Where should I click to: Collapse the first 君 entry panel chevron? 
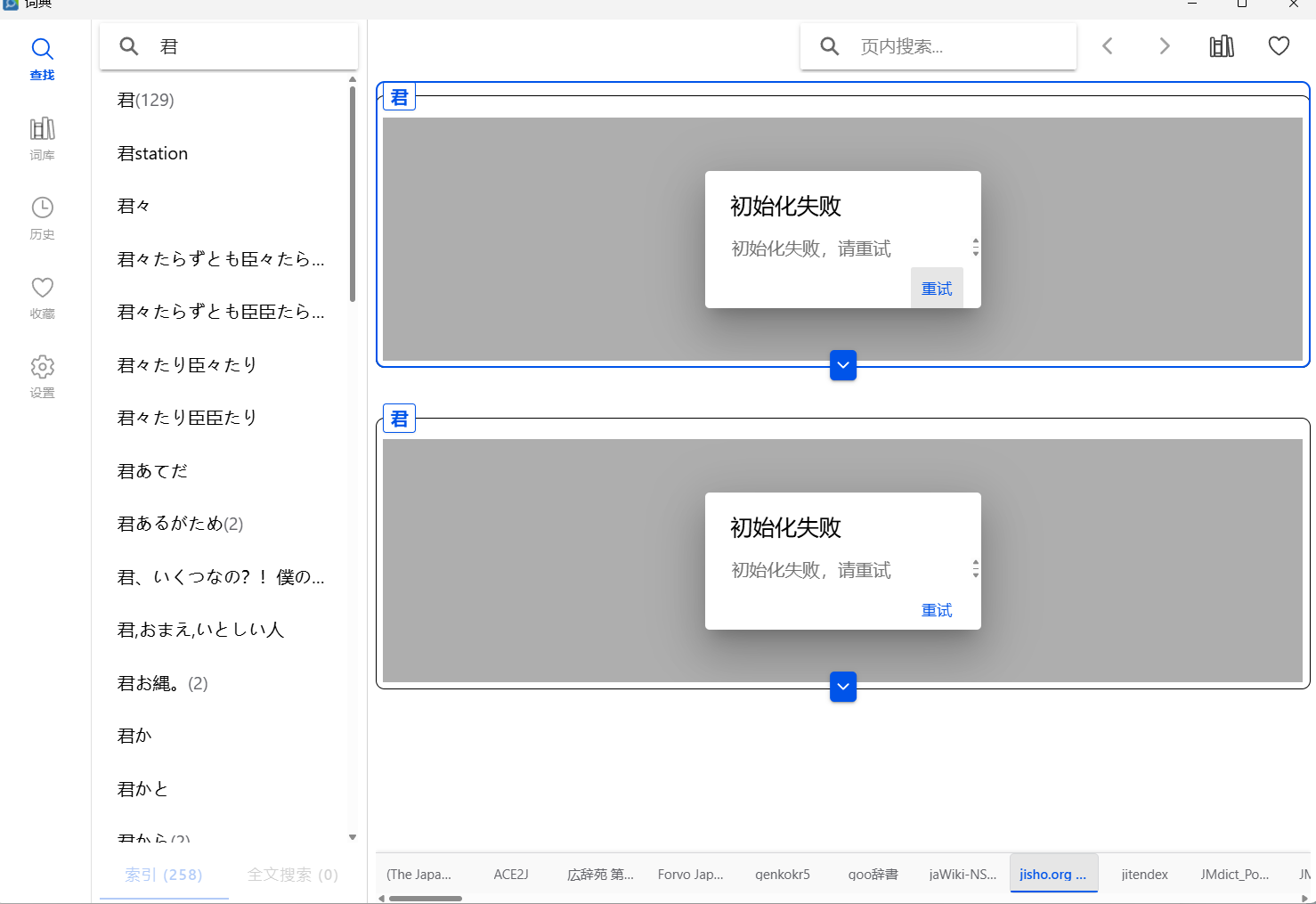842,365
